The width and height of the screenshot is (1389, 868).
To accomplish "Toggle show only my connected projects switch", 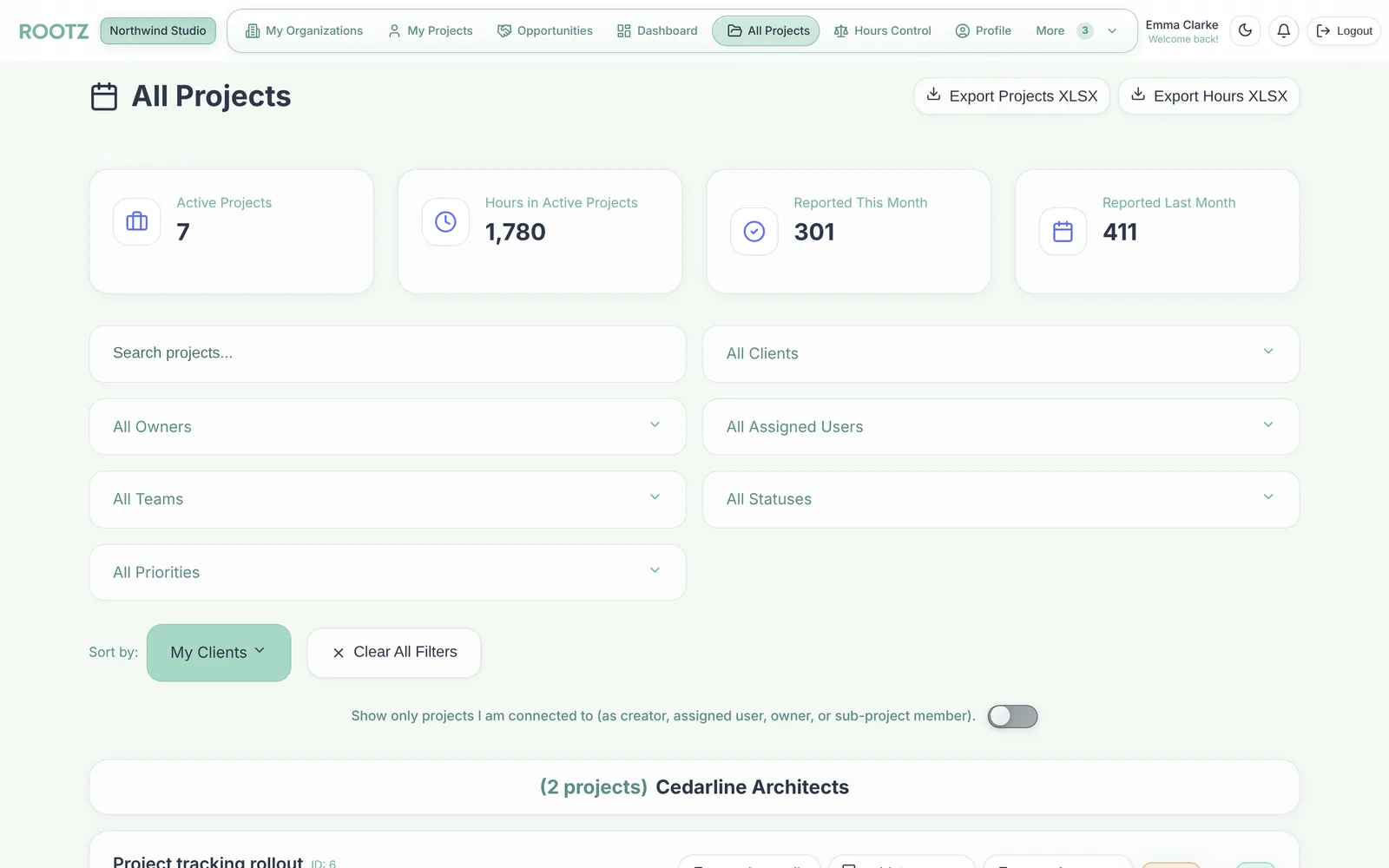I will (1012, 716).
